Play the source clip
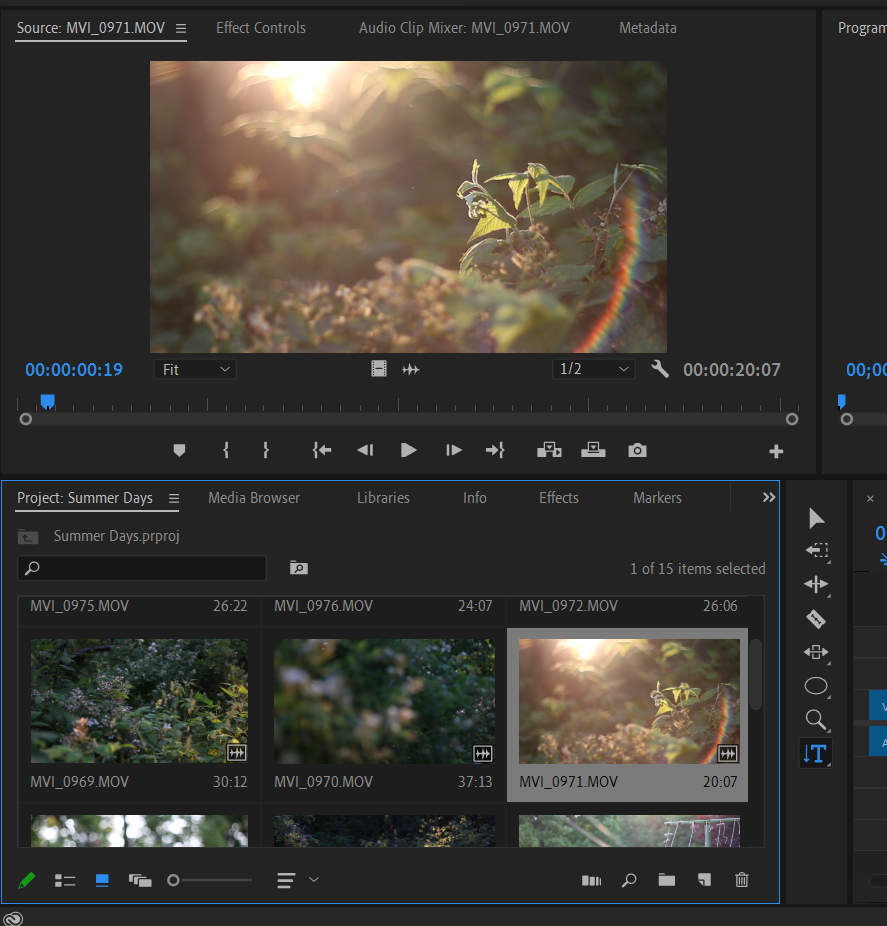The image size is (887, 926). click(408, 451)
